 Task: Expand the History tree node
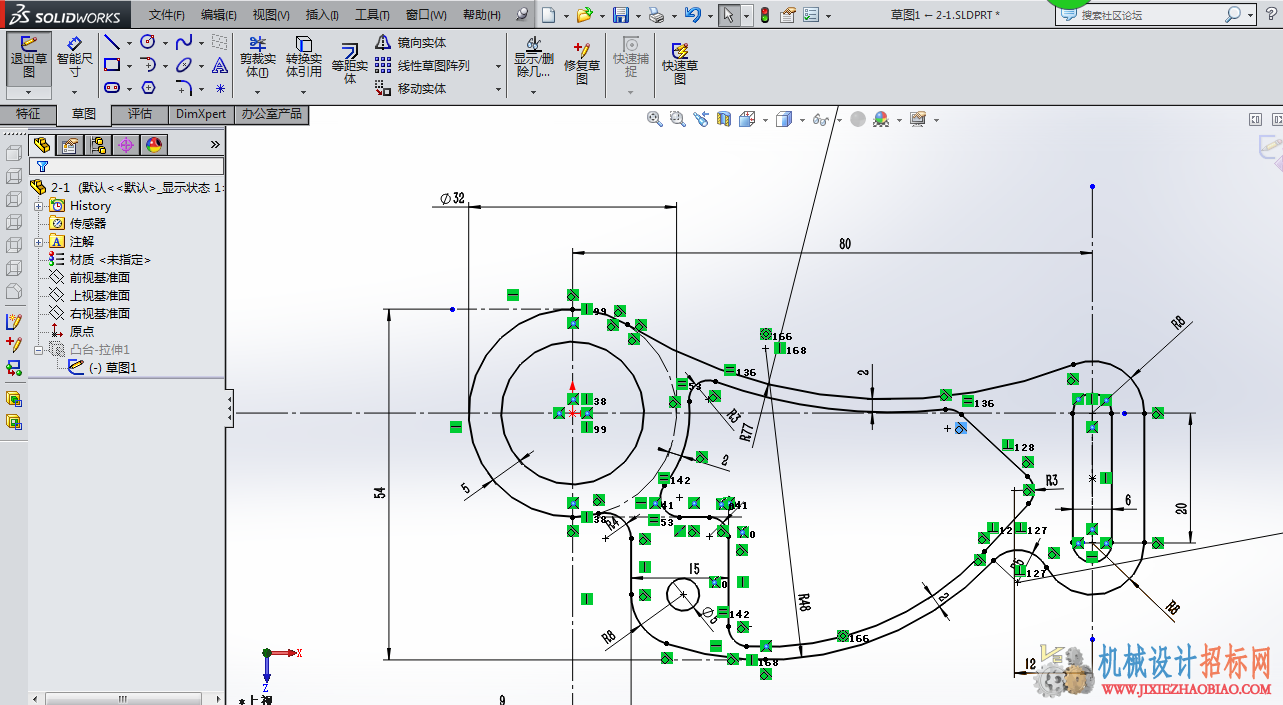(x=39, y=206)
